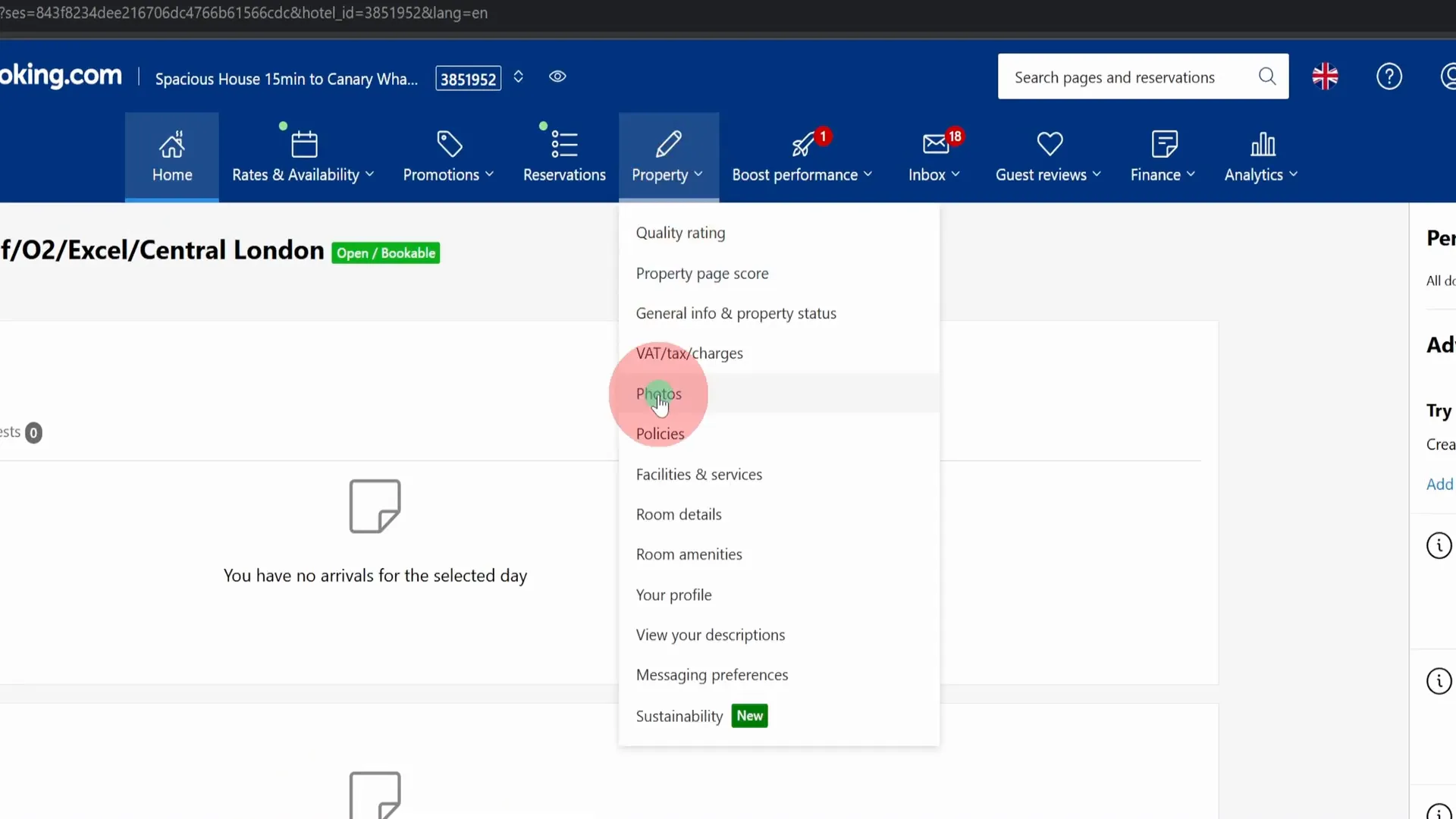Open the account profile icon
The height and width of the screenshot is (819, 1456).
(1448, 77)
